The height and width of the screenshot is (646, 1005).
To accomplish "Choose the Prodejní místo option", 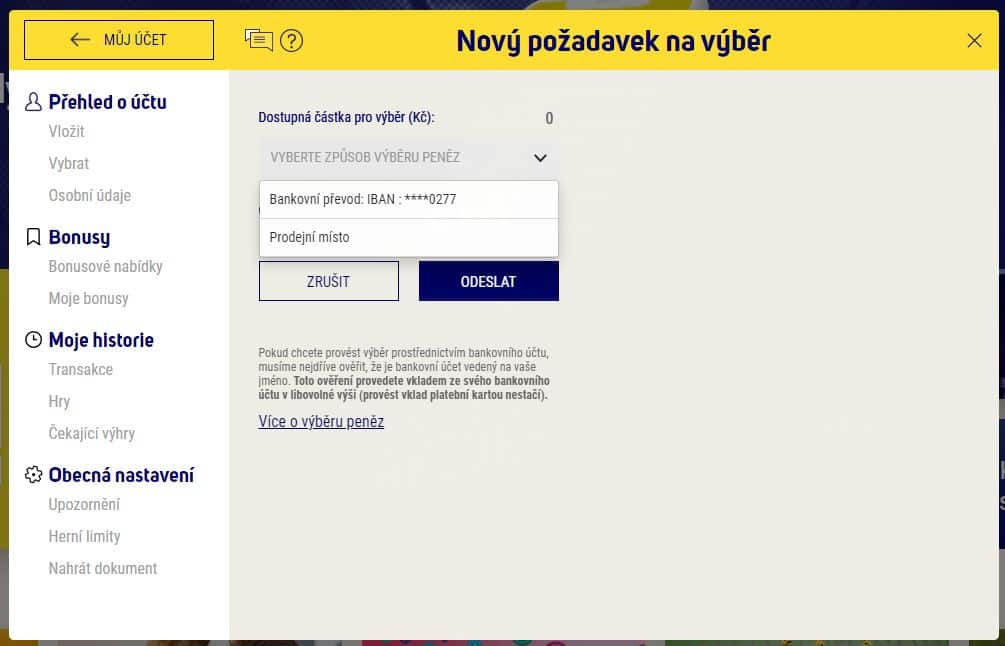I will click(408, 237).
